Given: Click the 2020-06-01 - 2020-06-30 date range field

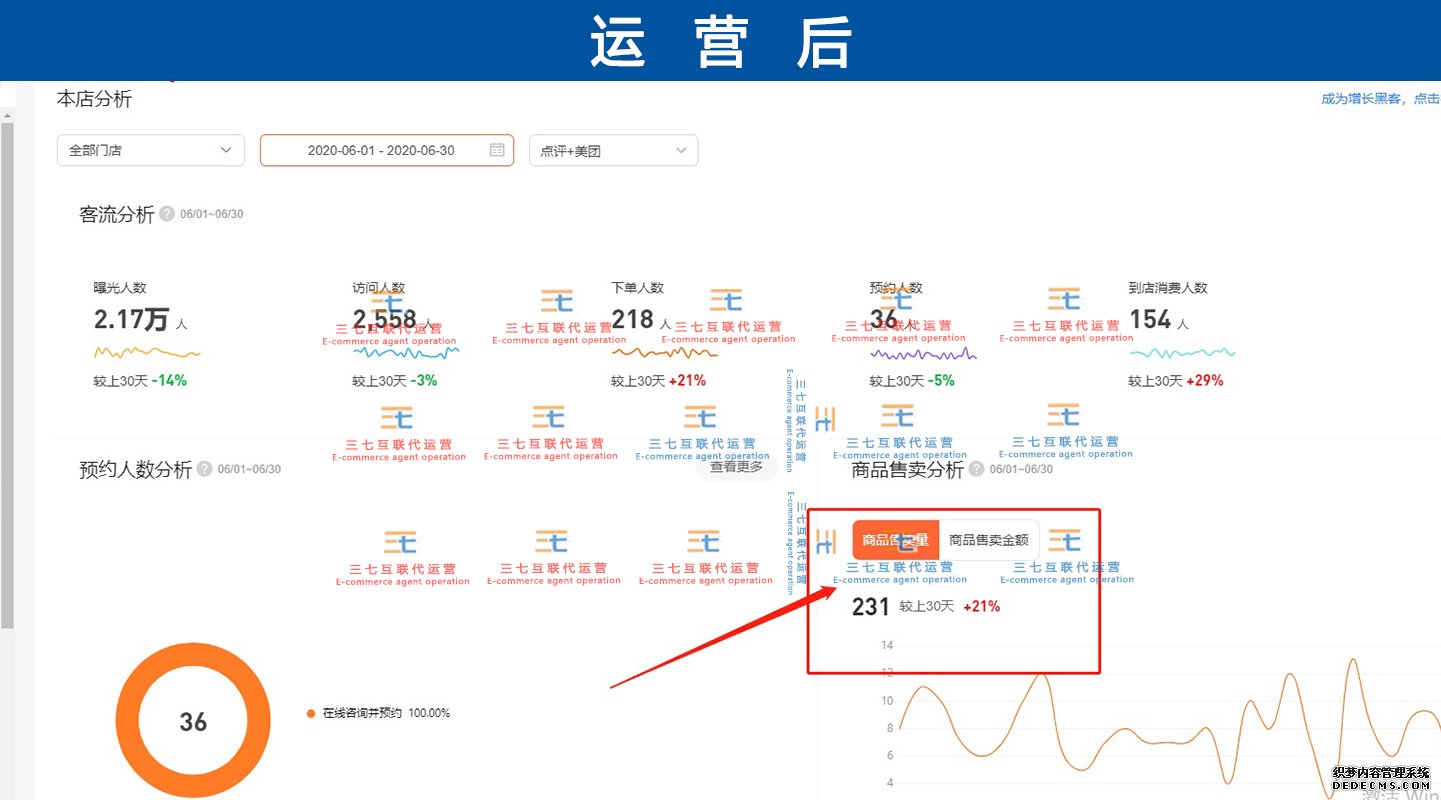Looking at the screenshot, I should pos(387,150).
